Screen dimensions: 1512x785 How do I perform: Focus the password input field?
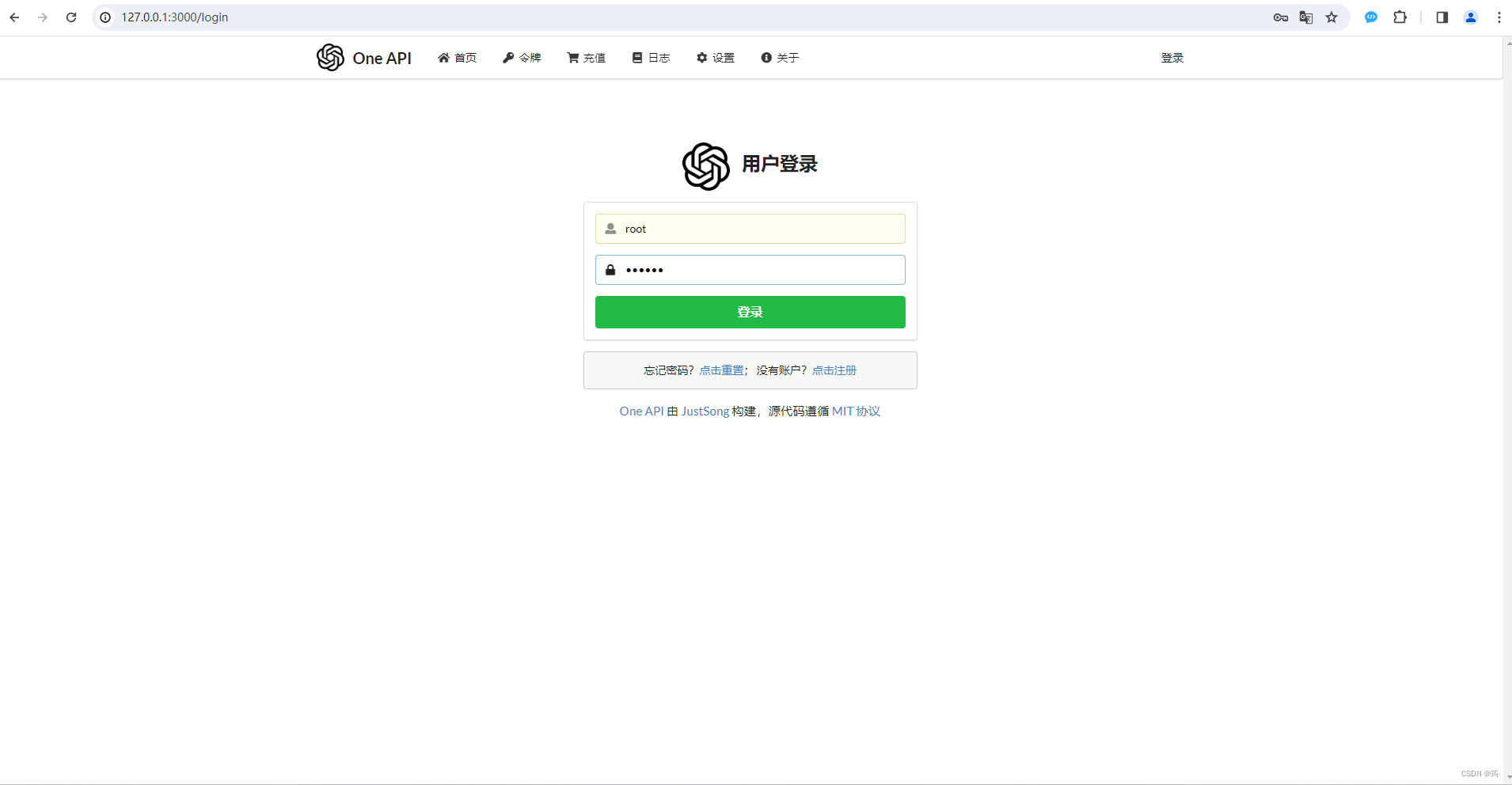pos(750,270)
